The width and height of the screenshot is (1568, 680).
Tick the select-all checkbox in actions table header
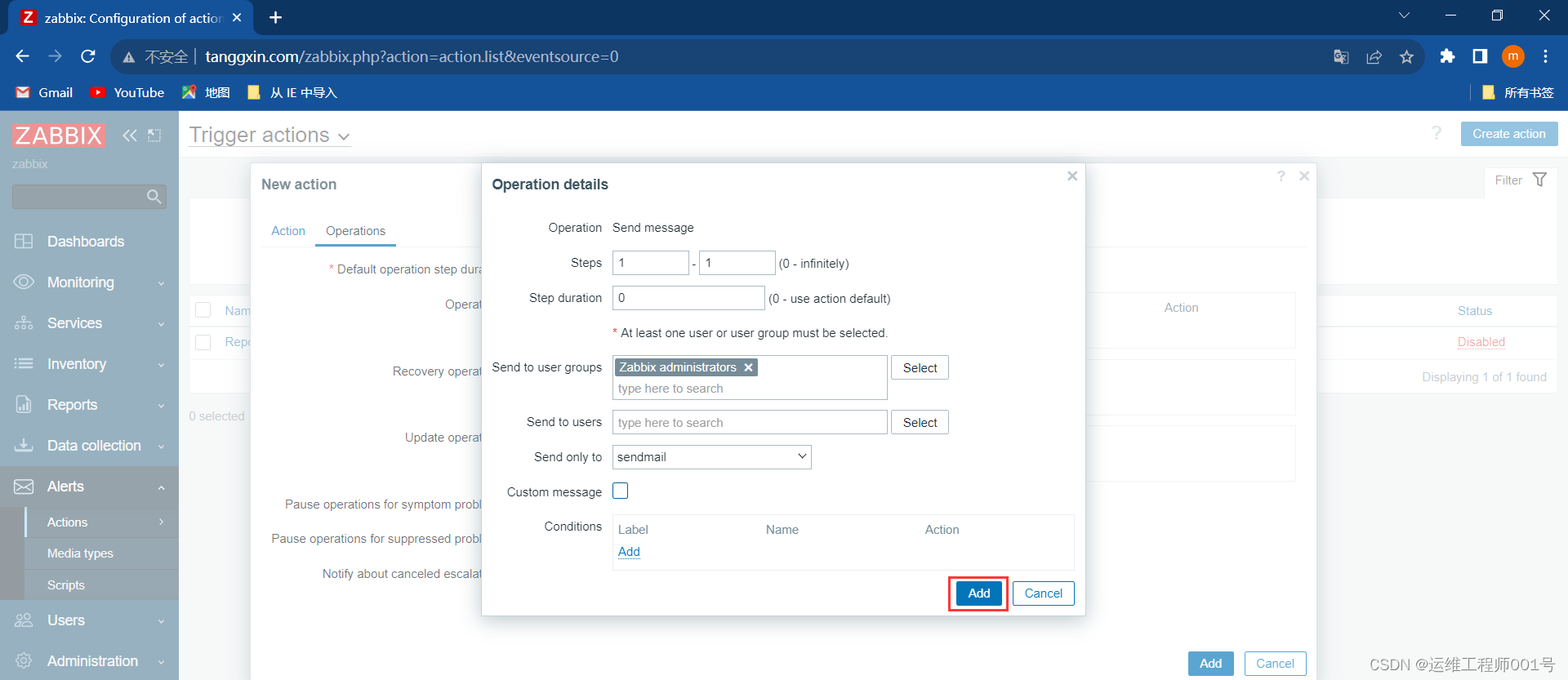(x=203, y=310)
